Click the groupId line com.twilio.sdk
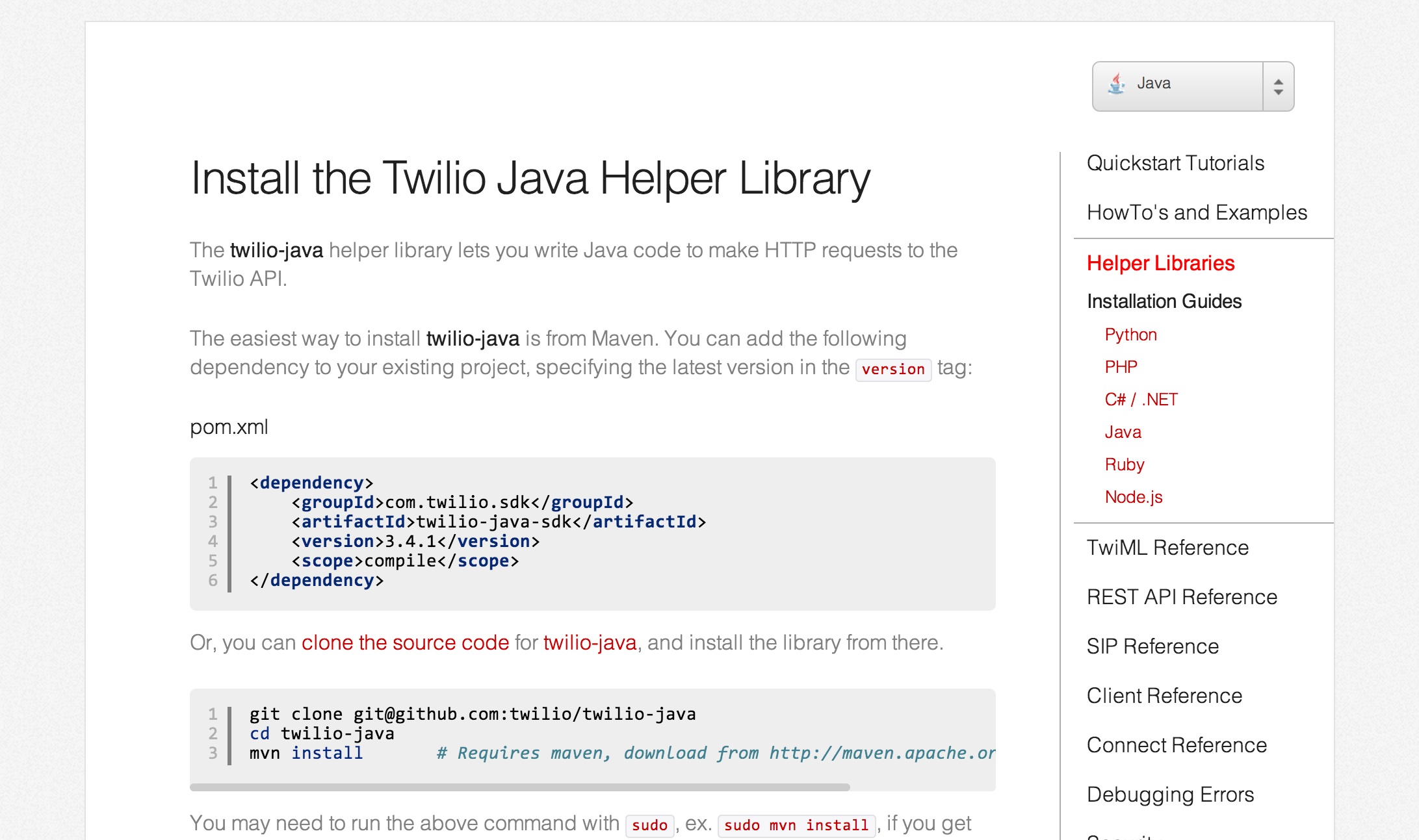This screenshot has width=1419, height=840. [462, 502]
